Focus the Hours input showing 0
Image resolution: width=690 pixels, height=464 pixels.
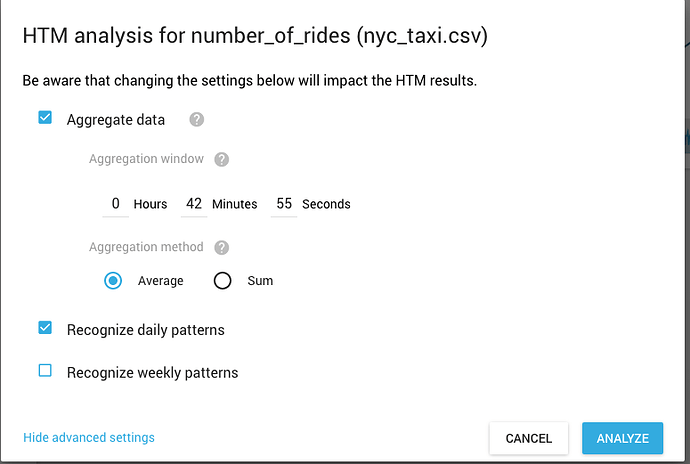coord(115,204)
